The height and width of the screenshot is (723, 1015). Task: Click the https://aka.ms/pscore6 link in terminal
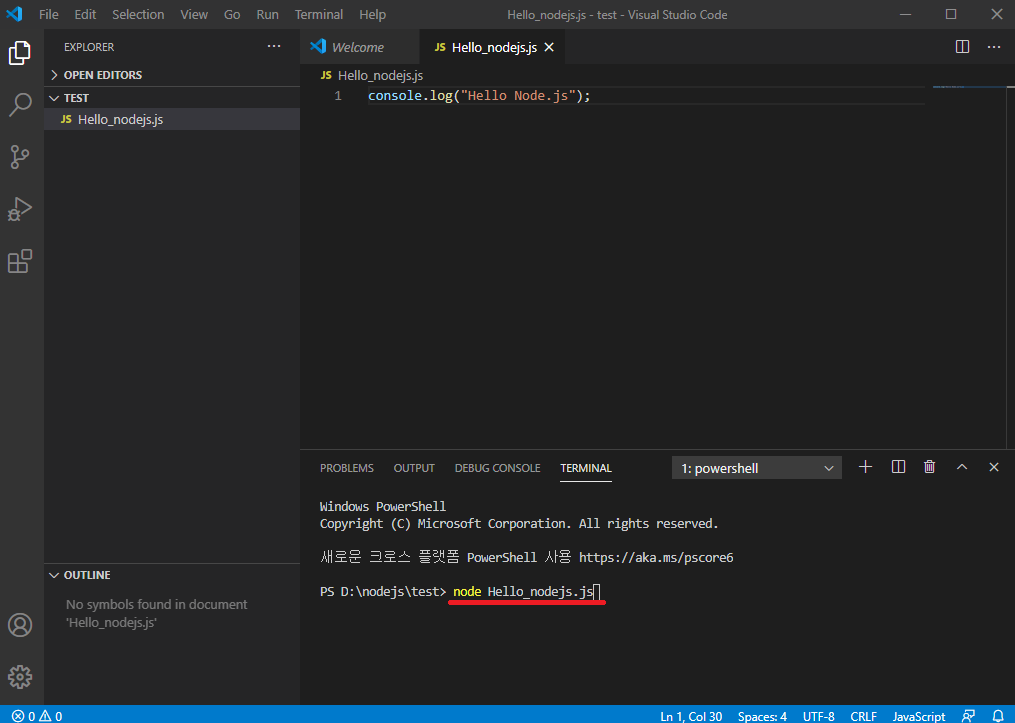tap(656, 557)
